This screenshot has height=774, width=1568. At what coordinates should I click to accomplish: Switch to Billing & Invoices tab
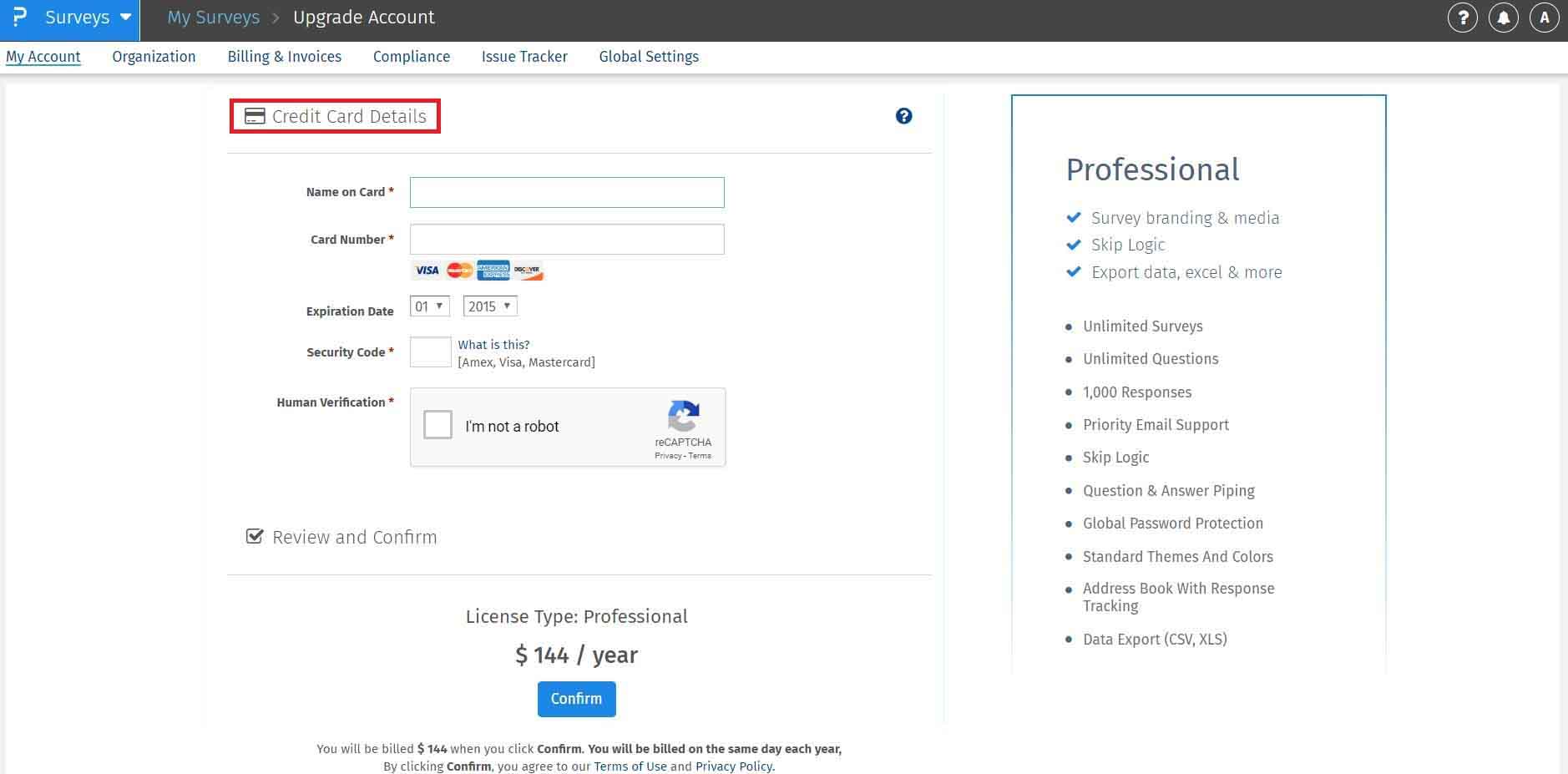pos(285,57)
